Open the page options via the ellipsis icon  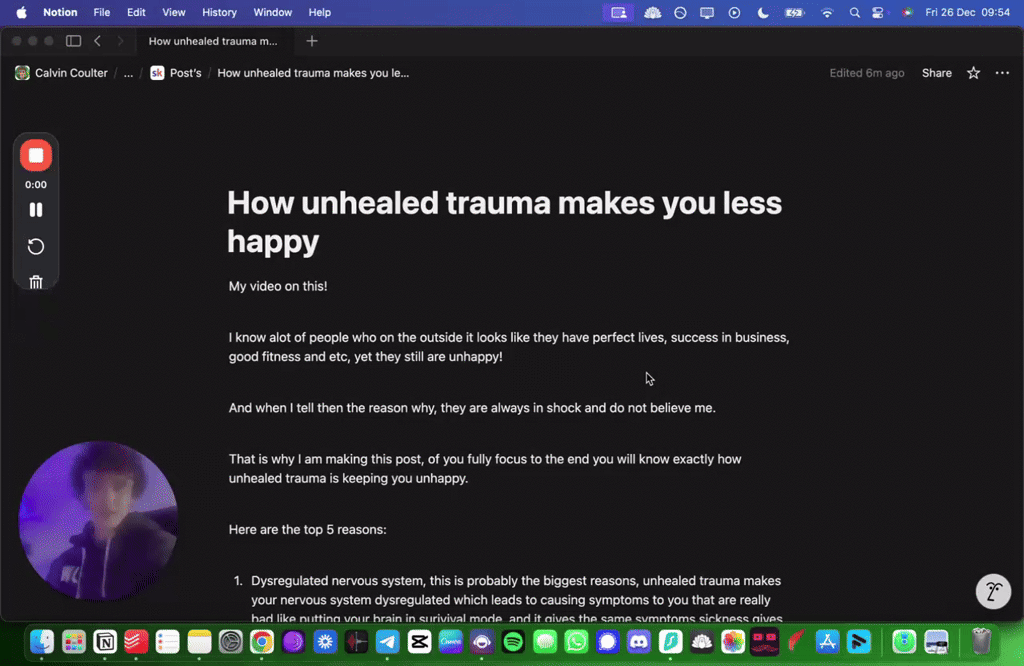[1002, 72]
